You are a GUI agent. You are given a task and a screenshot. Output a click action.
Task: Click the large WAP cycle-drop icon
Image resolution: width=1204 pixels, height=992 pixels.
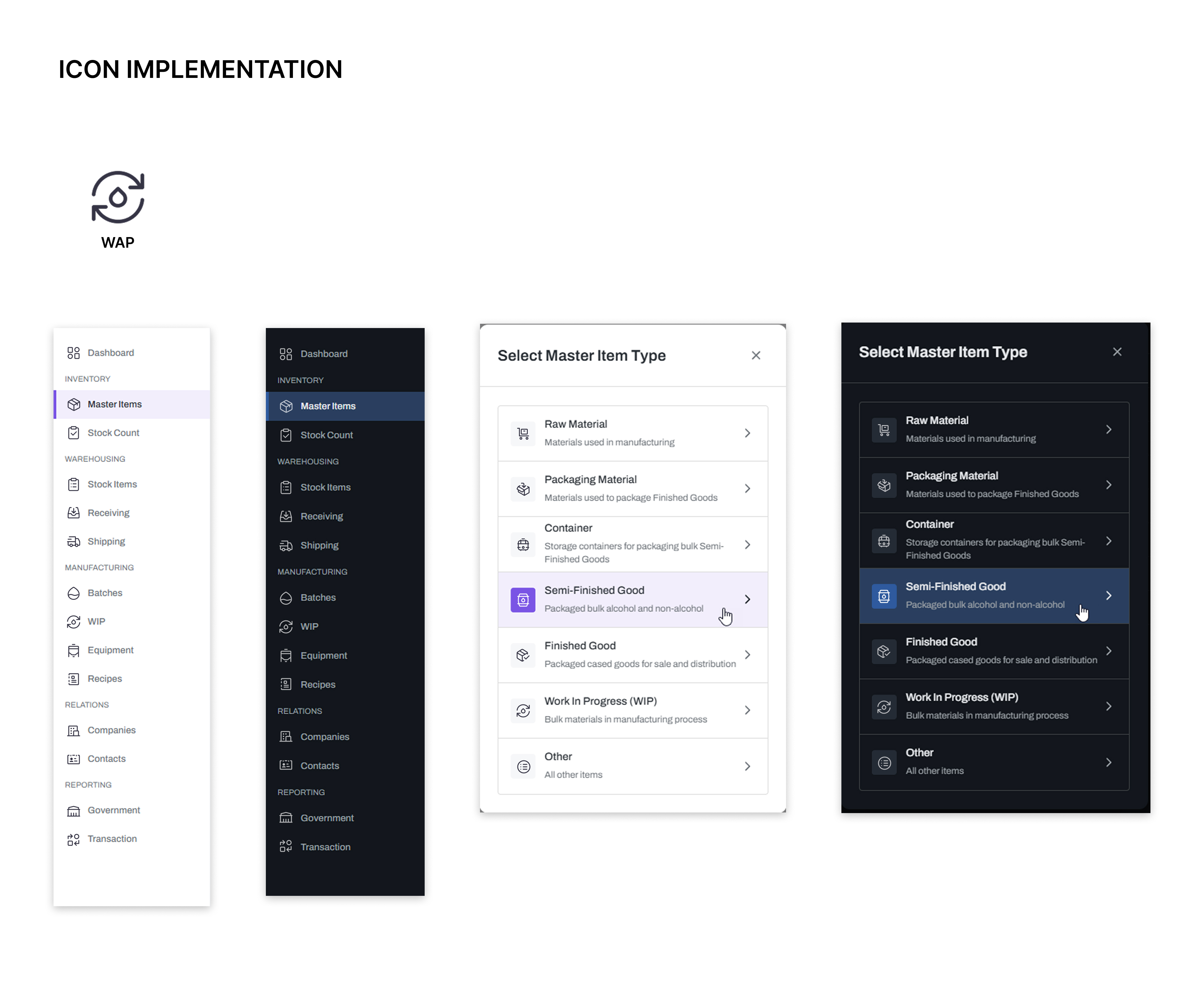coord(118,197)
